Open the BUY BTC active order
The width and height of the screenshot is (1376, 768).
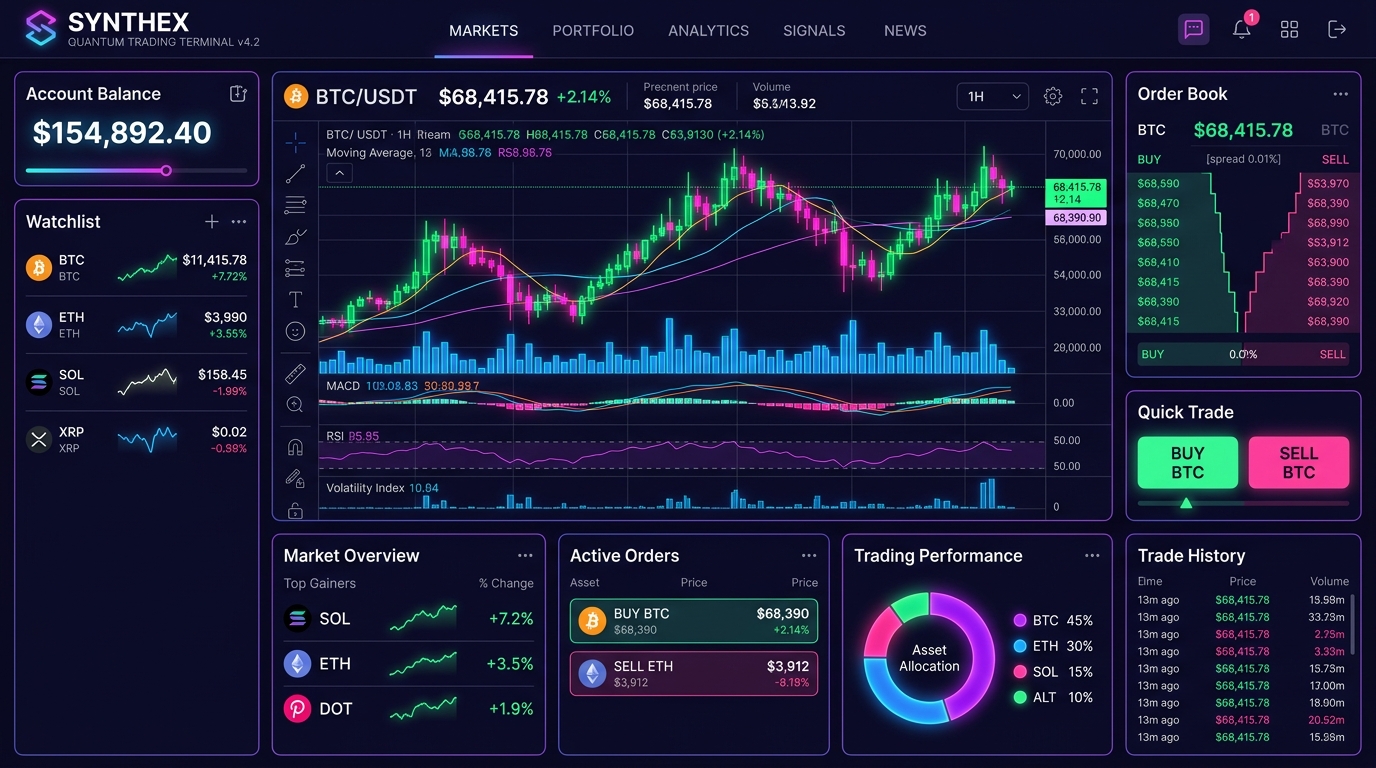(x=694, y=621)
